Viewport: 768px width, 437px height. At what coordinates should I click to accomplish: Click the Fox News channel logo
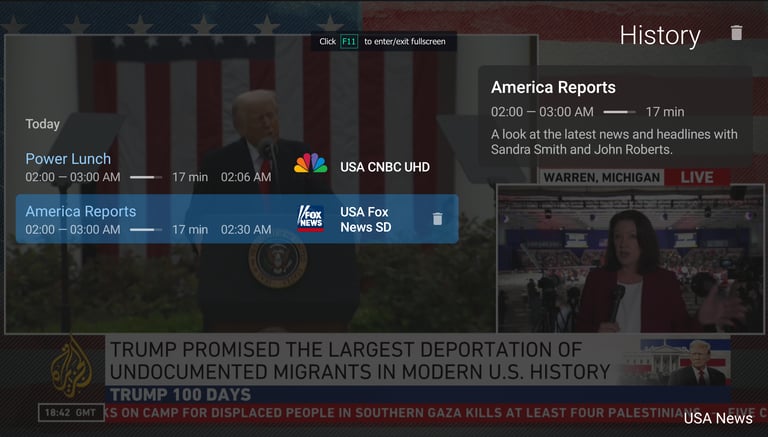(x=311, y=218)
